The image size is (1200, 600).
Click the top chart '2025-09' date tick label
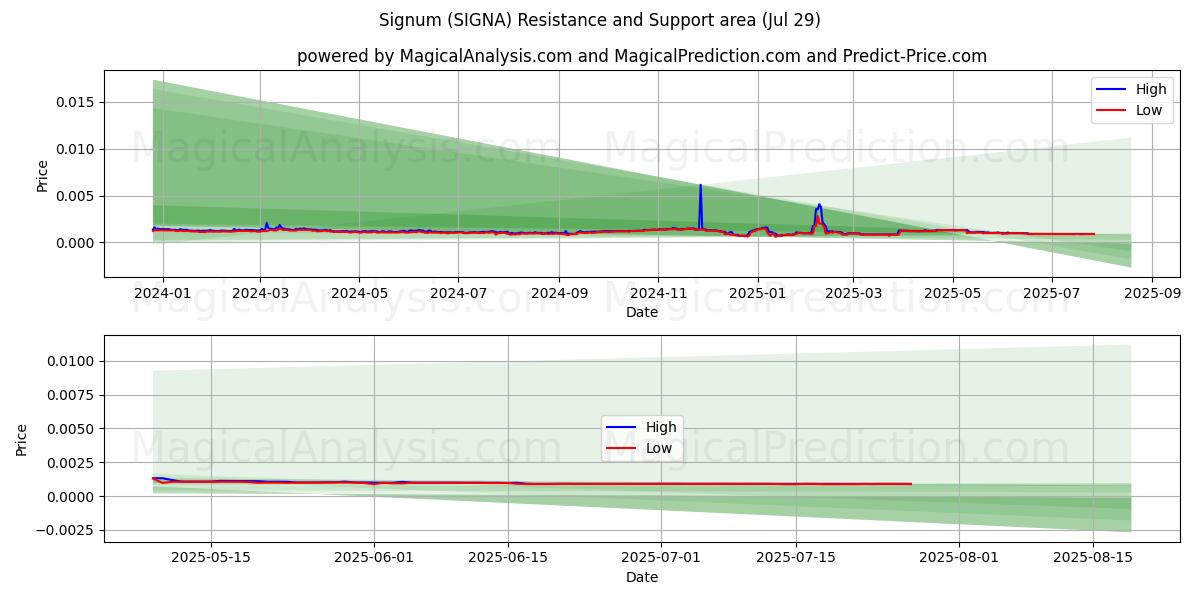coord(1152,294)
